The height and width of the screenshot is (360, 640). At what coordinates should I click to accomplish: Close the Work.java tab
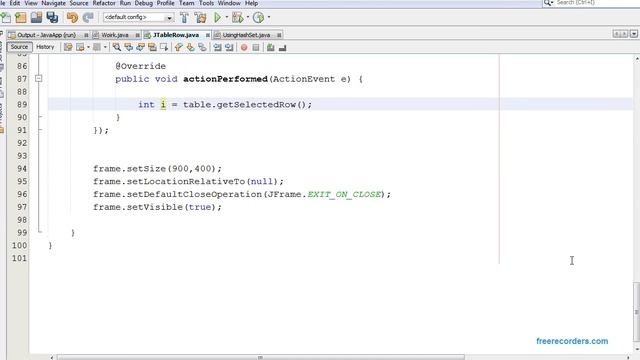(x=138, y=35)
